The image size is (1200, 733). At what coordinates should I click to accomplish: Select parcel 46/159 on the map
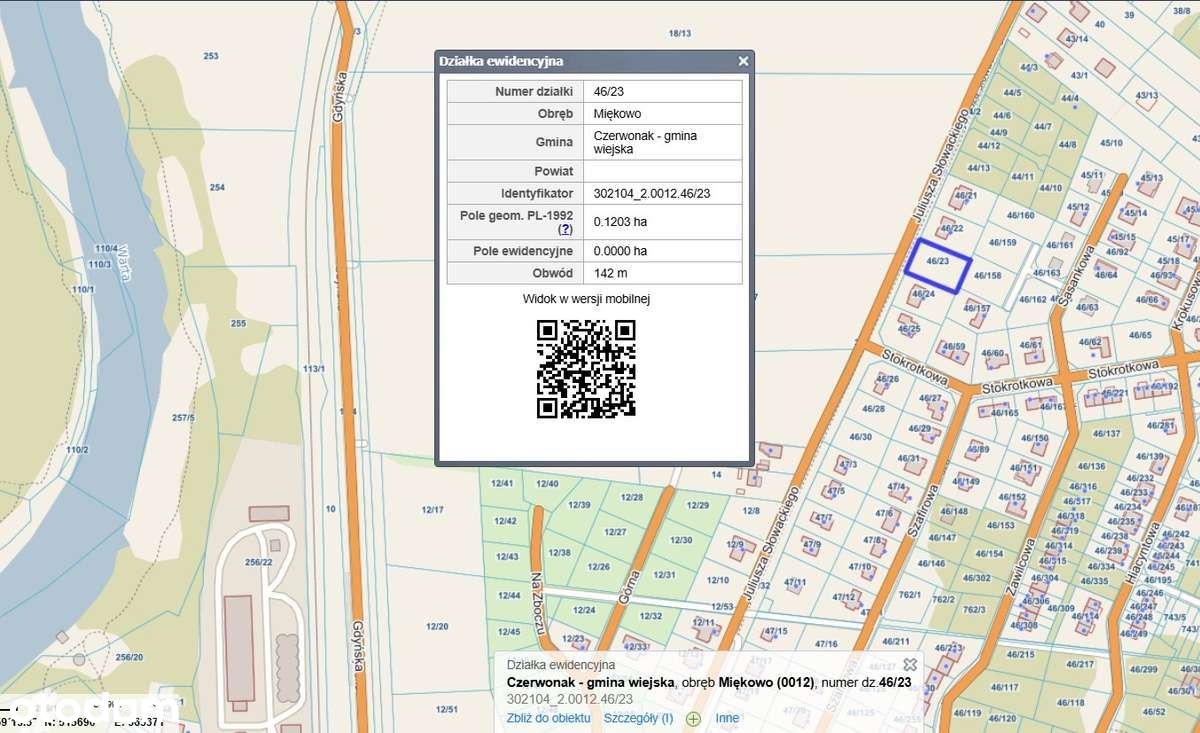click(x=1002, y=242)
